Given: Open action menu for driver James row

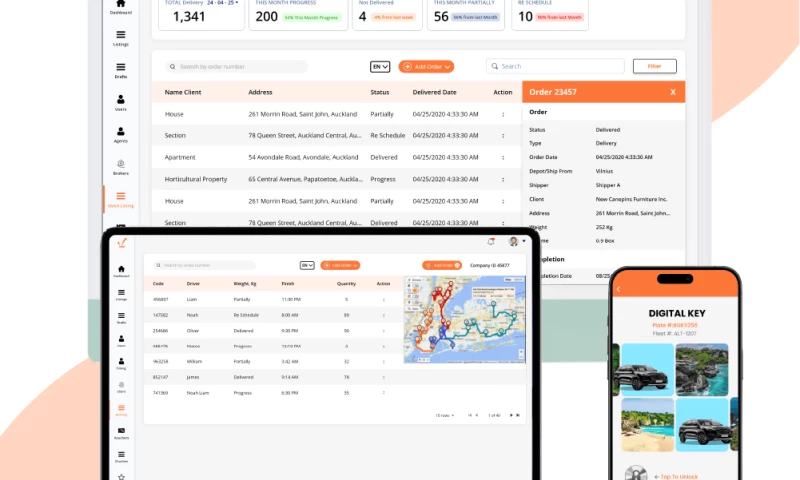Looking at the screenshot, I should (384, 377).
